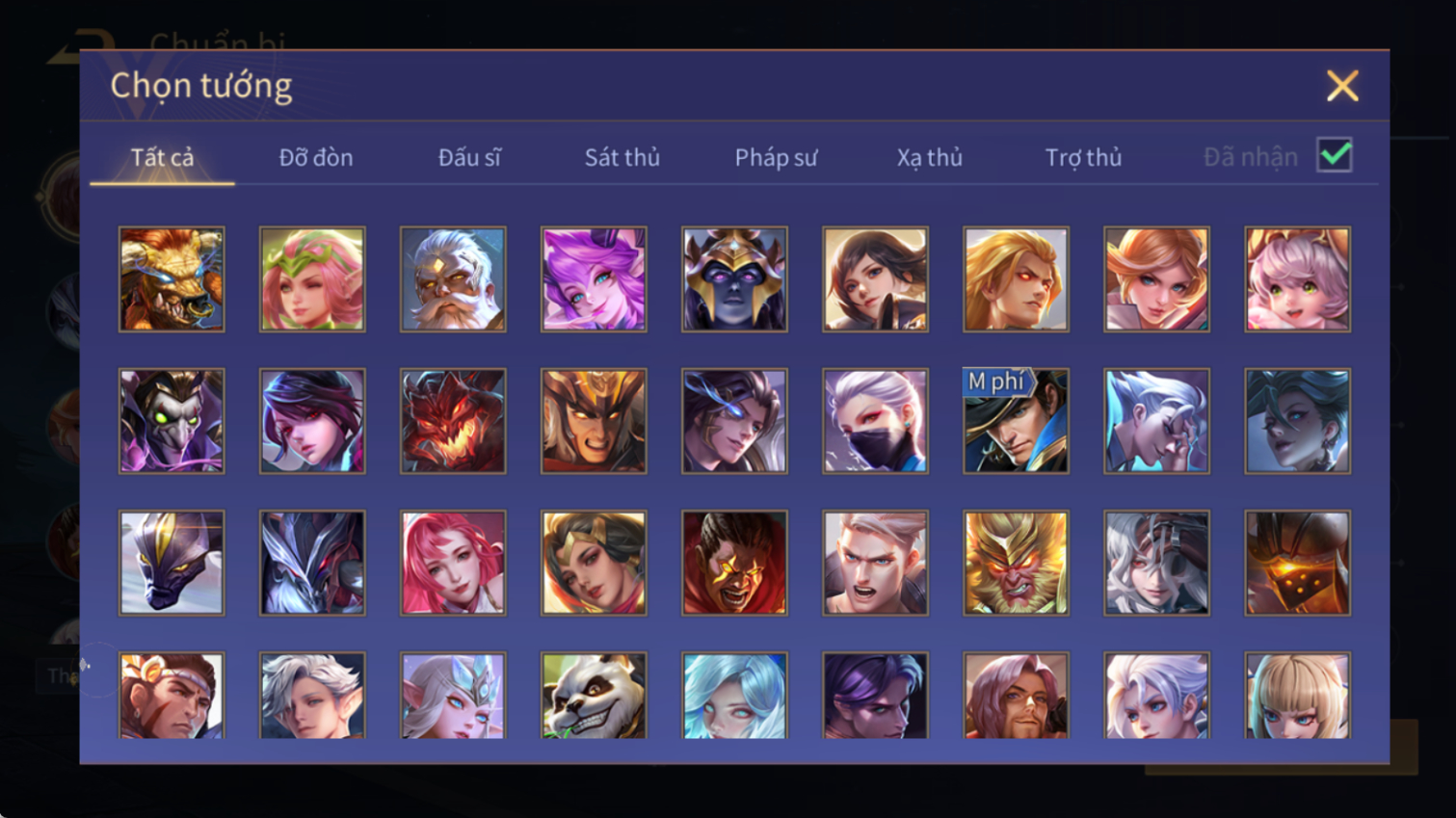Select the masked white-haired ninja hero
The image size is (1456, 818).
(875, 421)
